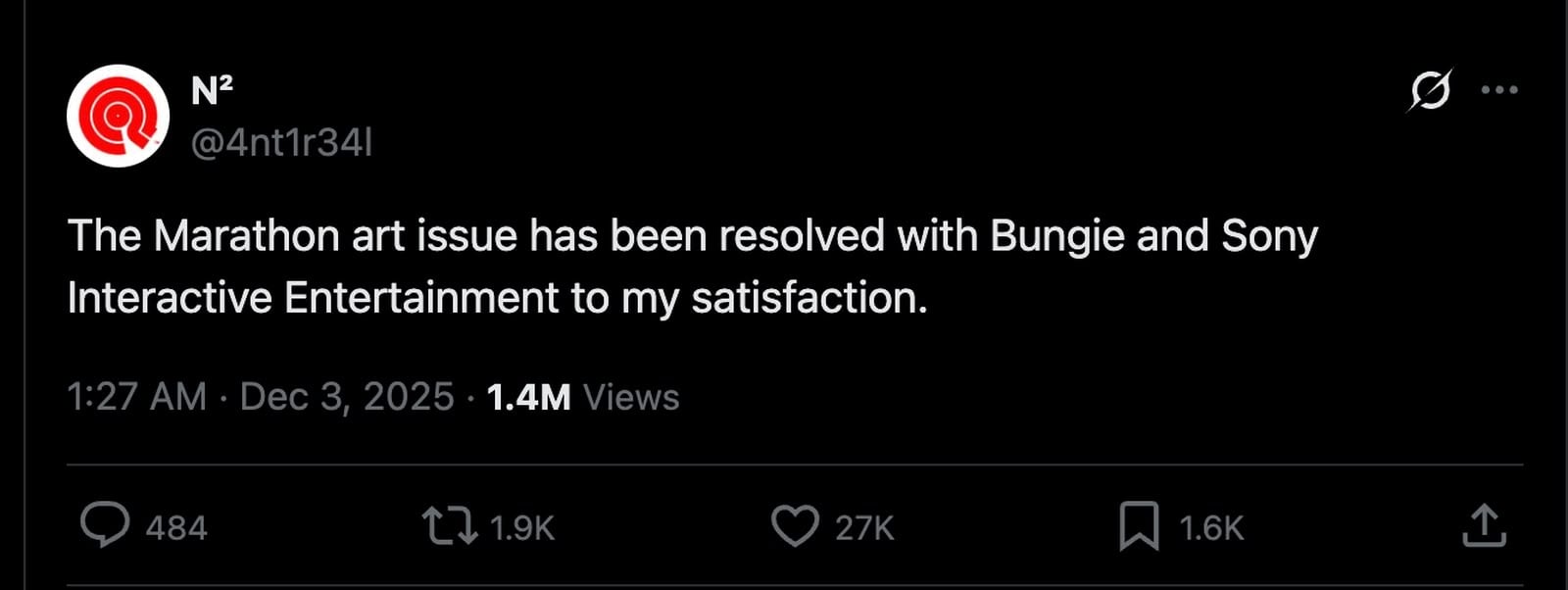The image size is (1568, 590).
Task: Open the profile of display name N²
Action: [210, 86]
